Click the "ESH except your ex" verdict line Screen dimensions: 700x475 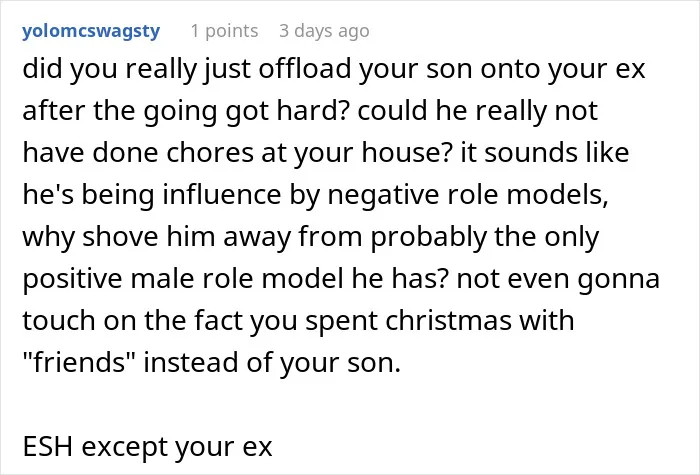coord(147,446)
